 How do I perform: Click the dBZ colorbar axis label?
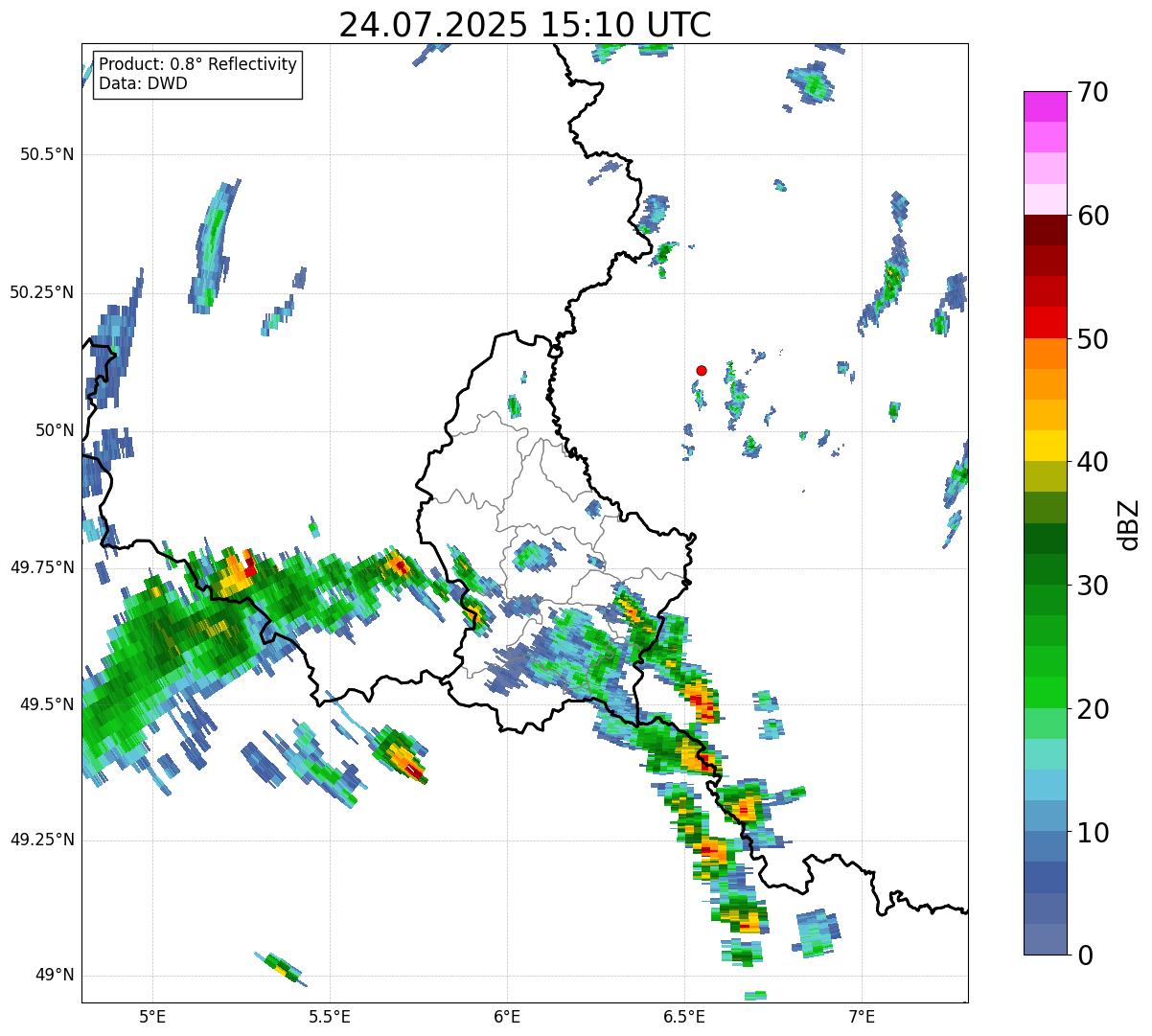tap(1129, 524)
